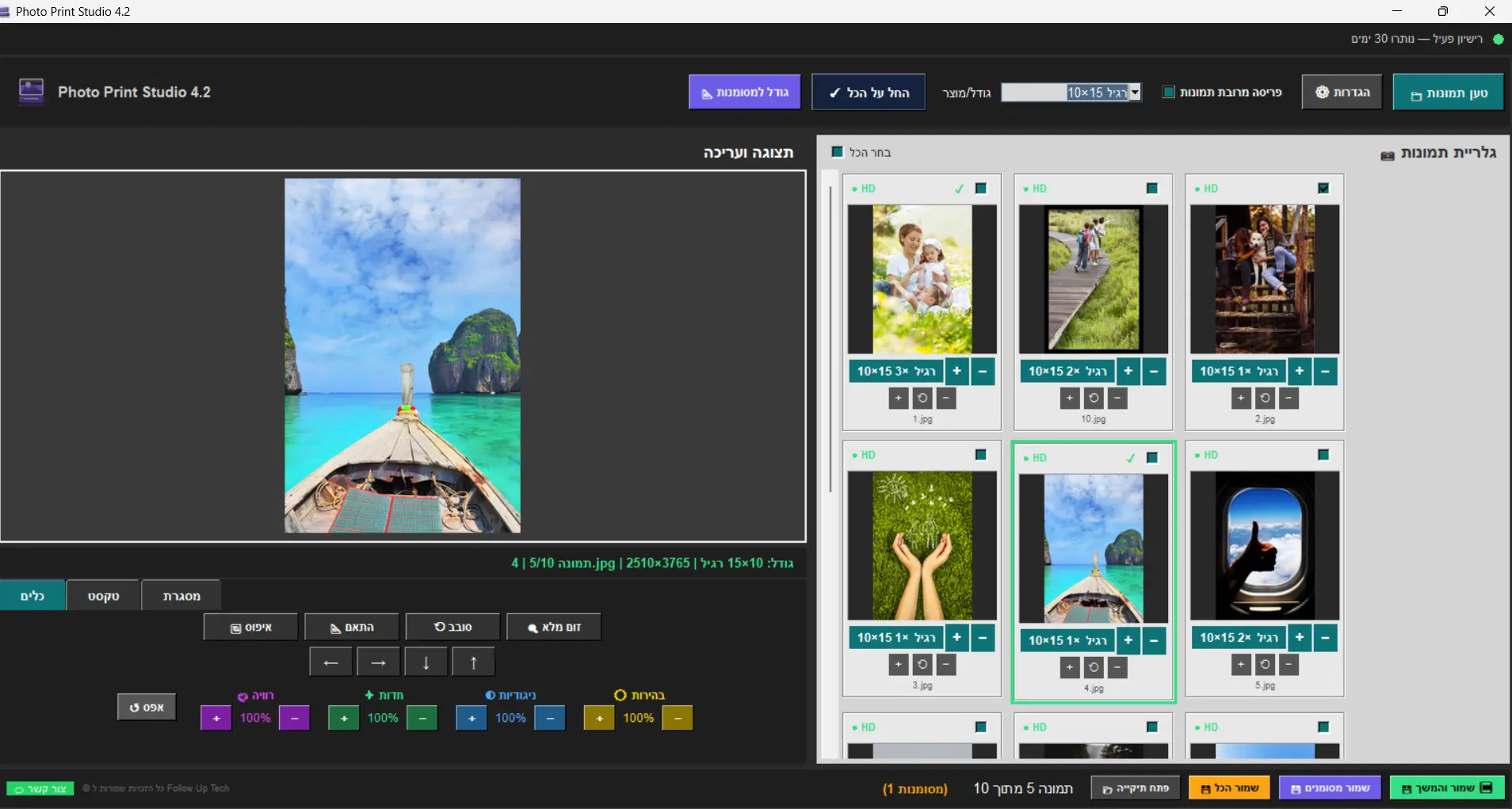Viewport: 1512px width, 809px height.
Task: Add a print copy of 10.jpg with its teal plus
Action: 1128,371
